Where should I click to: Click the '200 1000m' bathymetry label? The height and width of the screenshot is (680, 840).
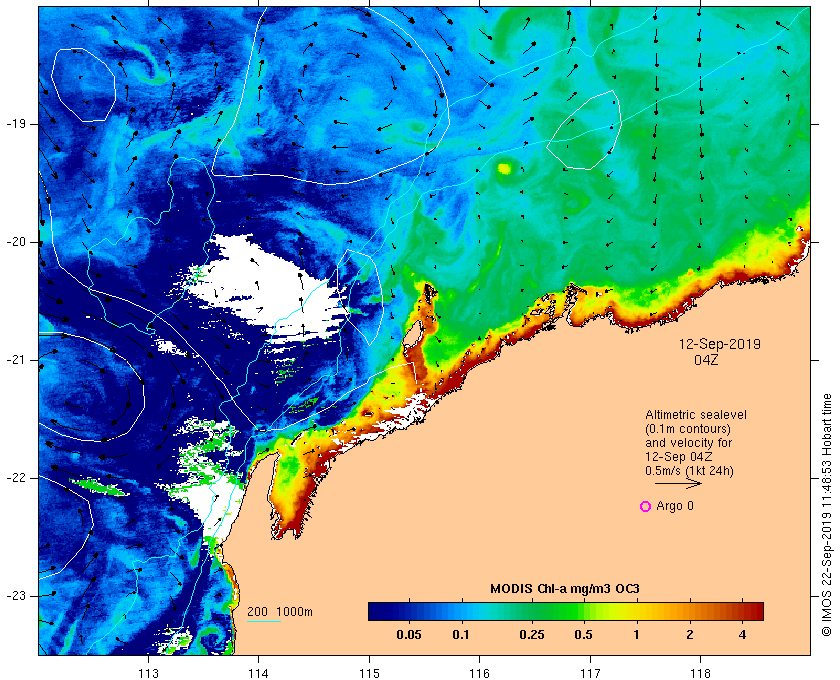[280, 612]
